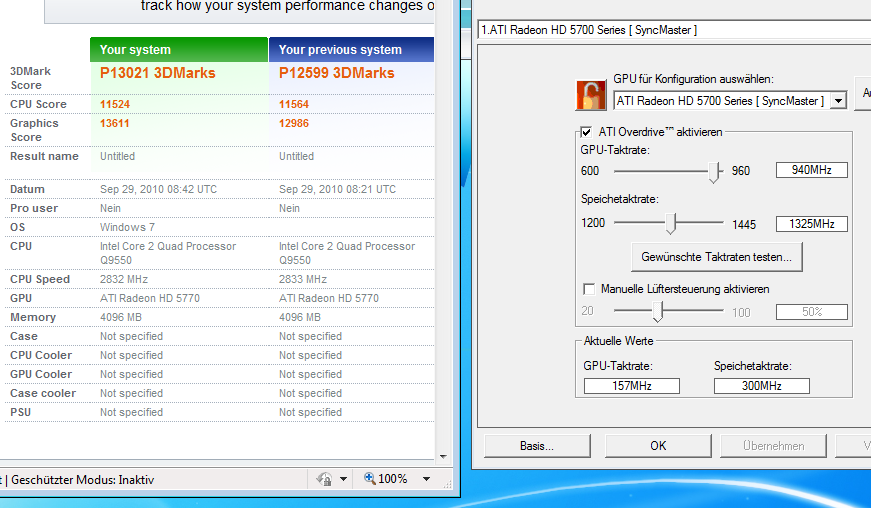Open the GPU für Konfiguration dropdown
The height and width of the screenshot is (508, 871).
pos(839,101)
